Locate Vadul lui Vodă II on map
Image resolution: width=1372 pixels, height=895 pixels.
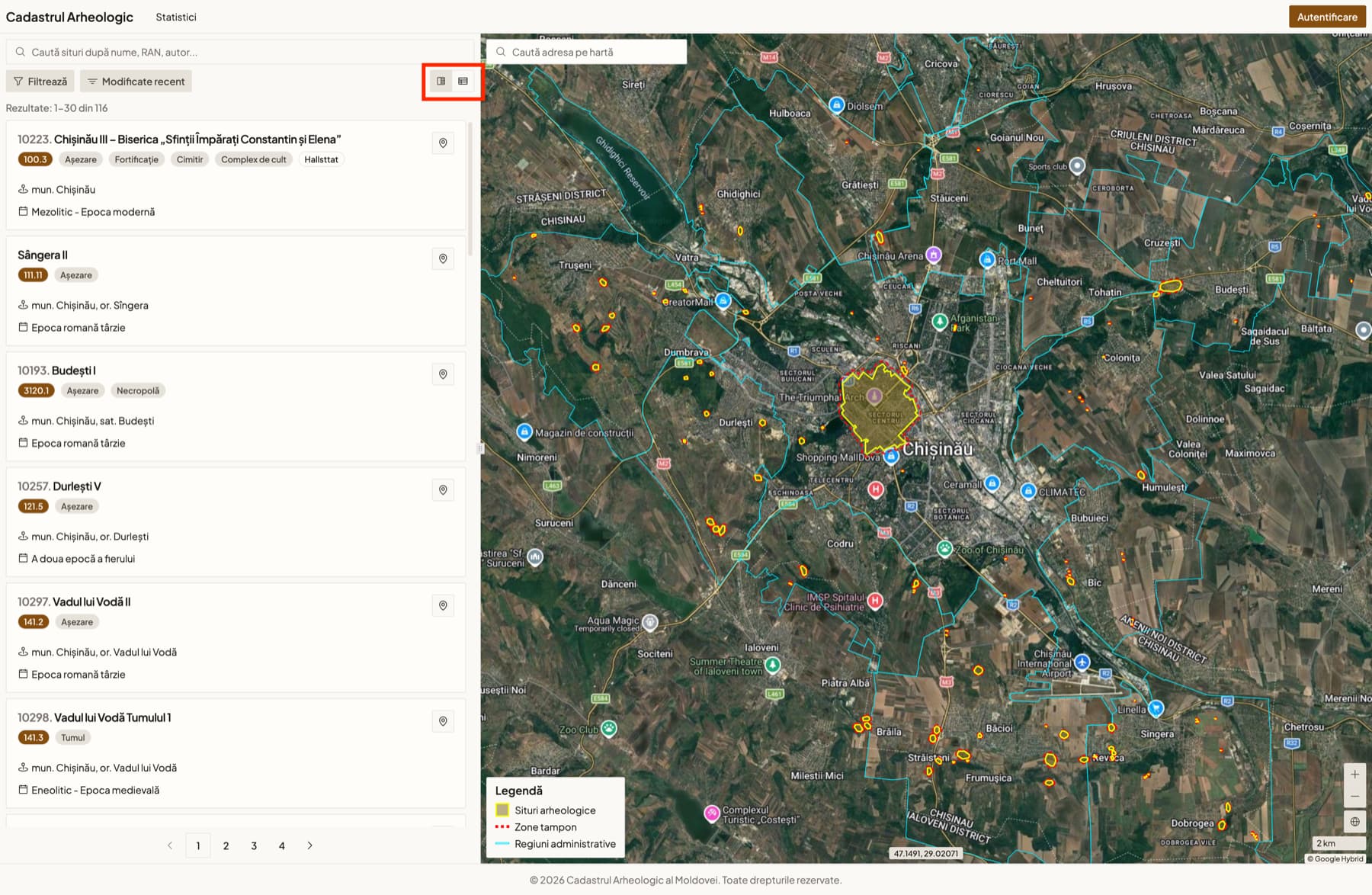443,606
